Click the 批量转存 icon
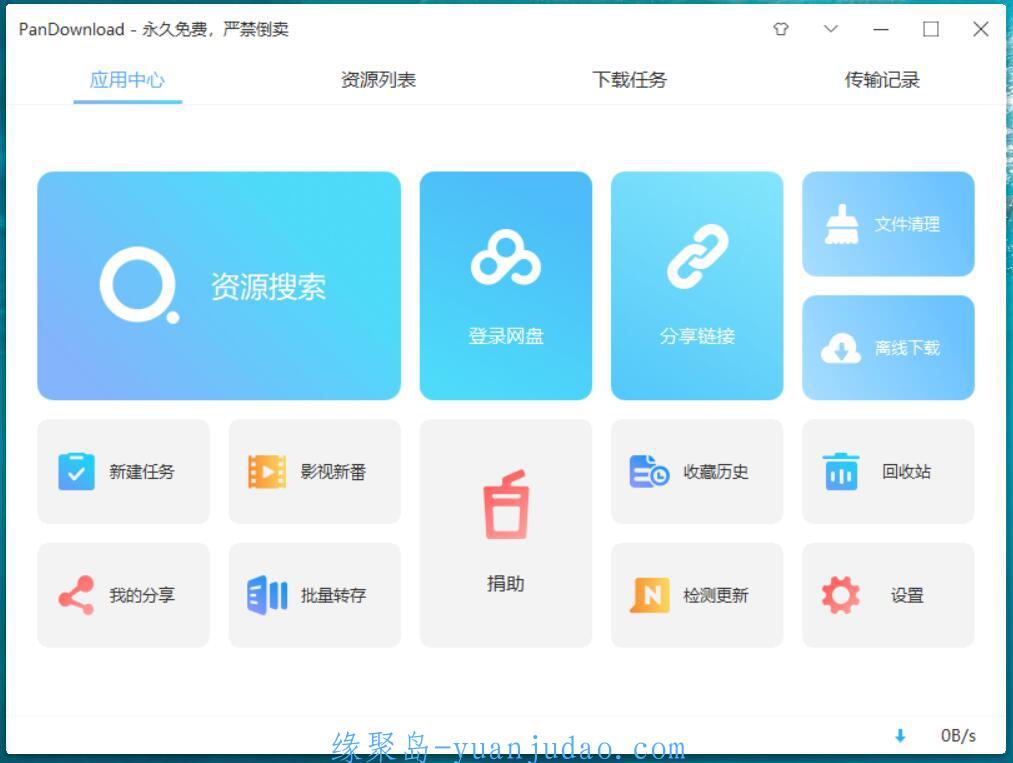 coord(267,595)
